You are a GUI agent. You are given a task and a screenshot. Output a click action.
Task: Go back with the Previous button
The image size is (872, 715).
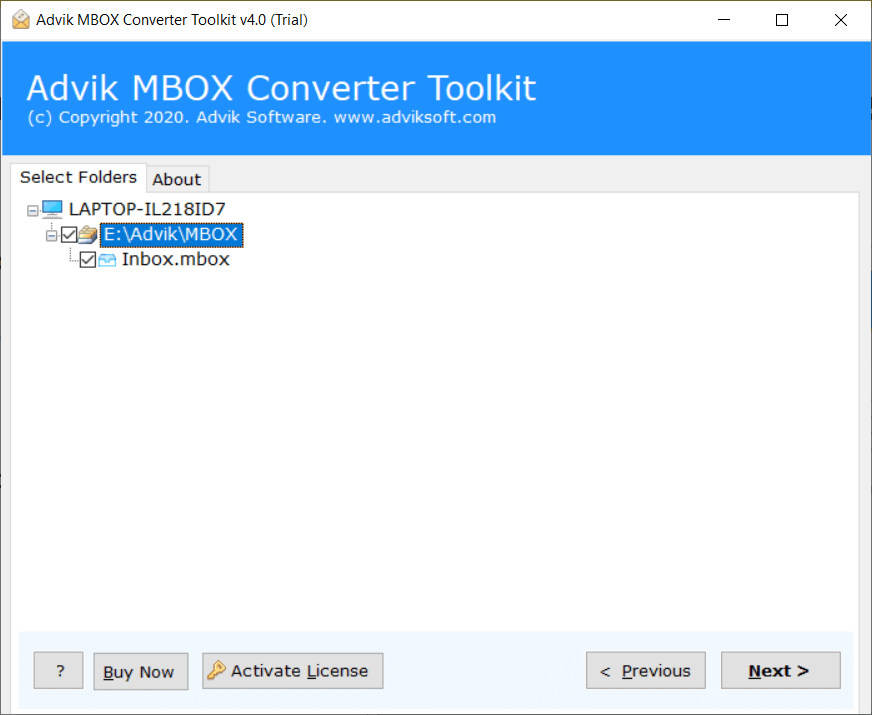646,671
